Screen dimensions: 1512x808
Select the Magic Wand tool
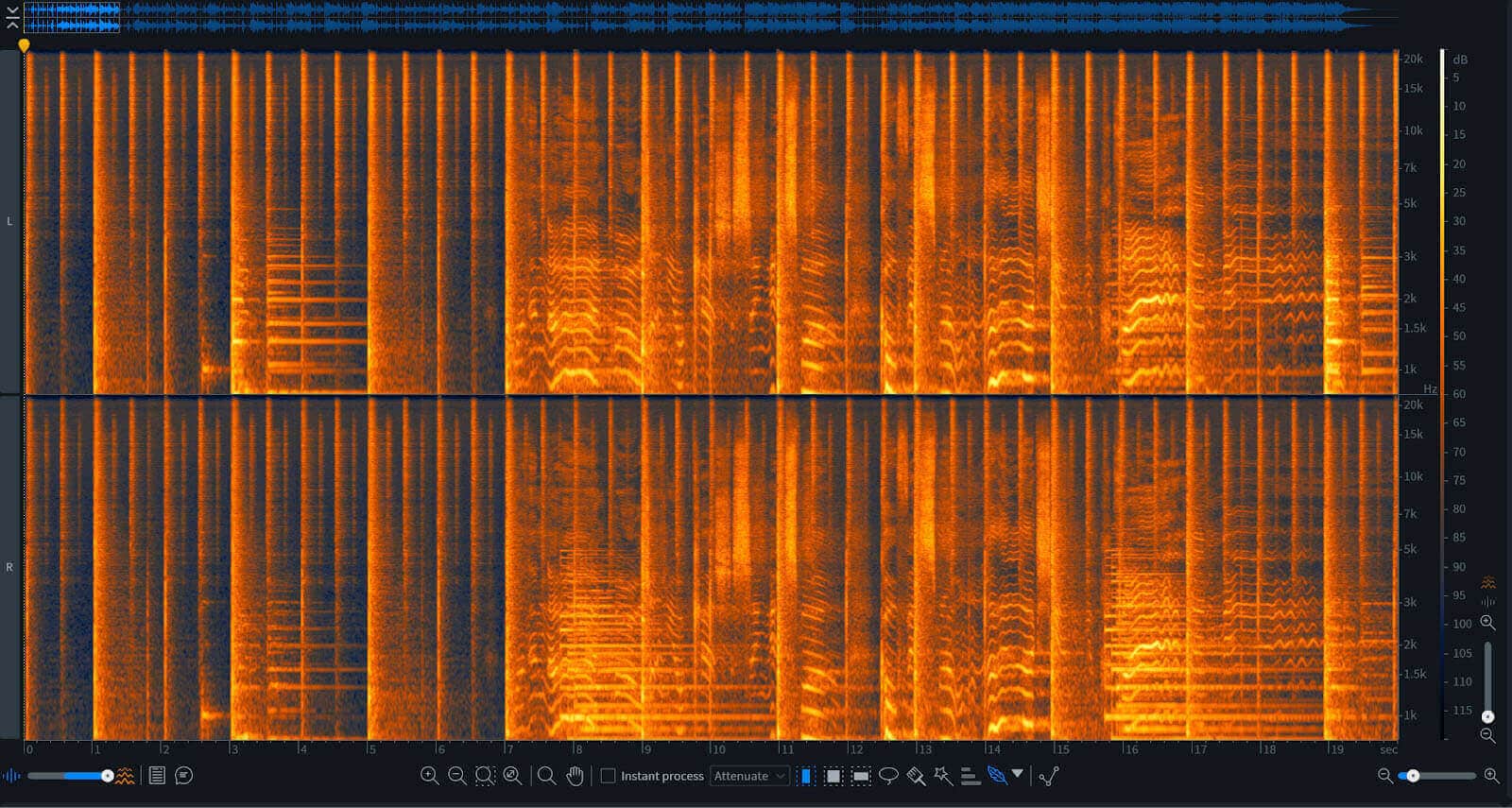943,776
